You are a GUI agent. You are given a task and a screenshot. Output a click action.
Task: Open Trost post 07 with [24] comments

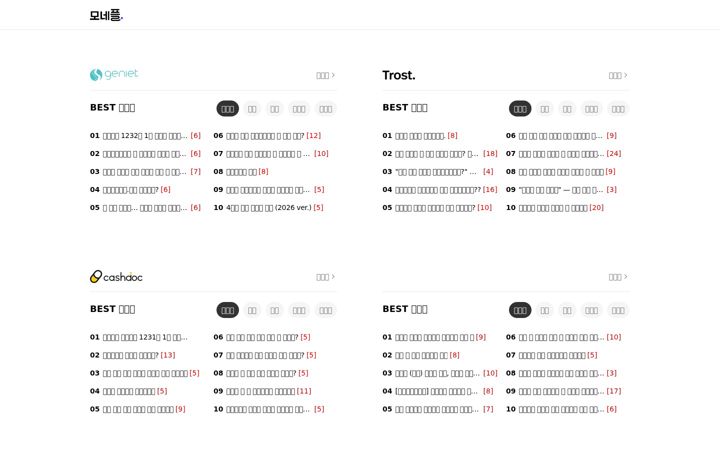[563, 153]
